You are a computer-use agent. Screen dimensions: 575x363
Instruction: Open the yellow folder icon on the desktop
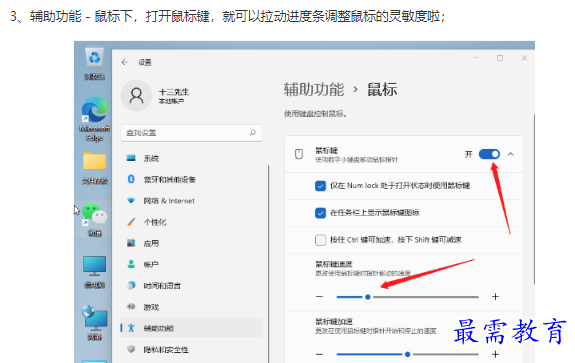tap(95, 168)
